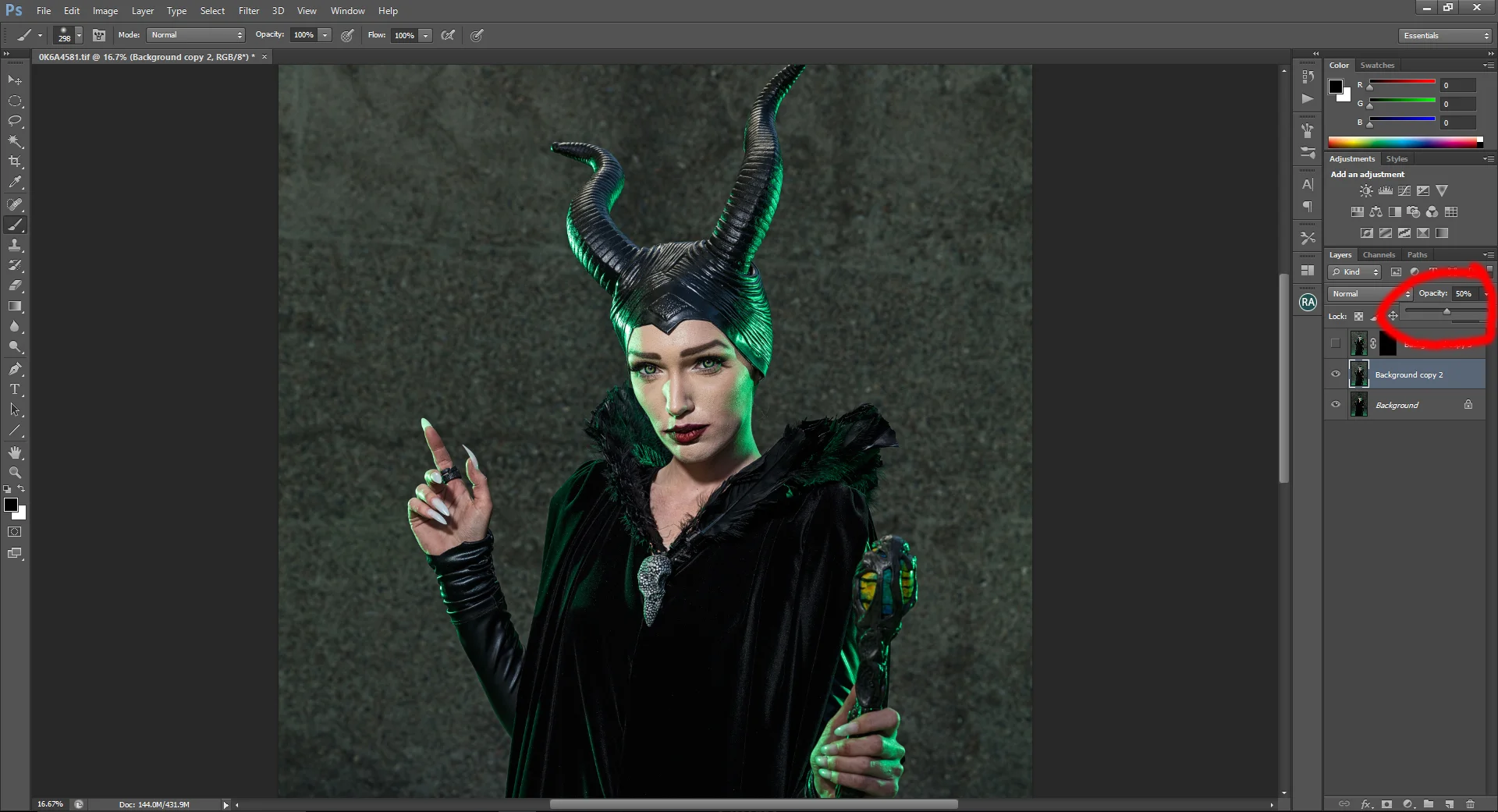The width and height of the screenshot is (1498, 812).
Task: Hide the Background layer
Action: [1336, 405]
